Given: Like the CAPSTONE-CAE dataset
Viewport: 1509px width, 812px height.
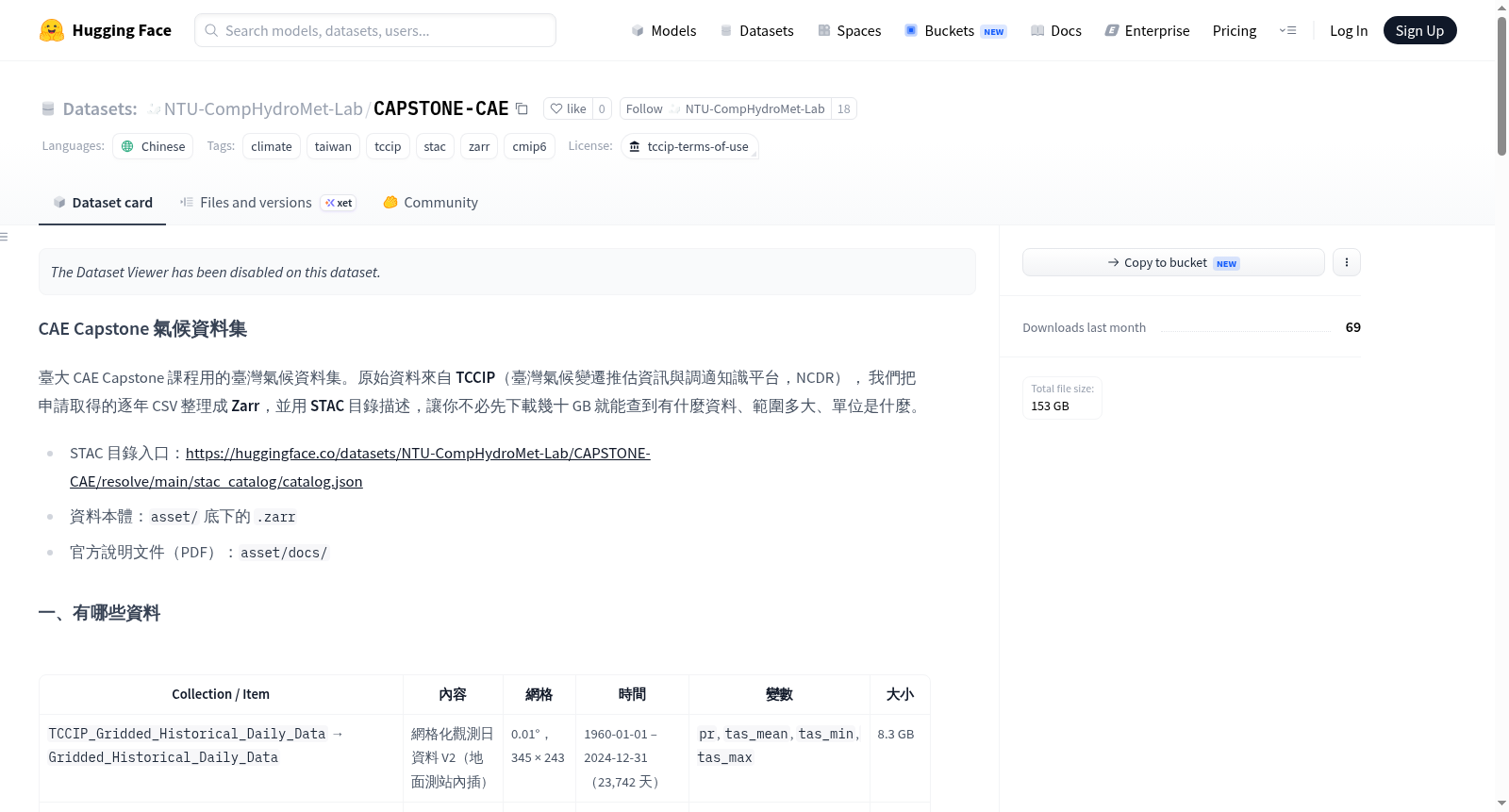Looking at the screenshot, I should [569, 108].
